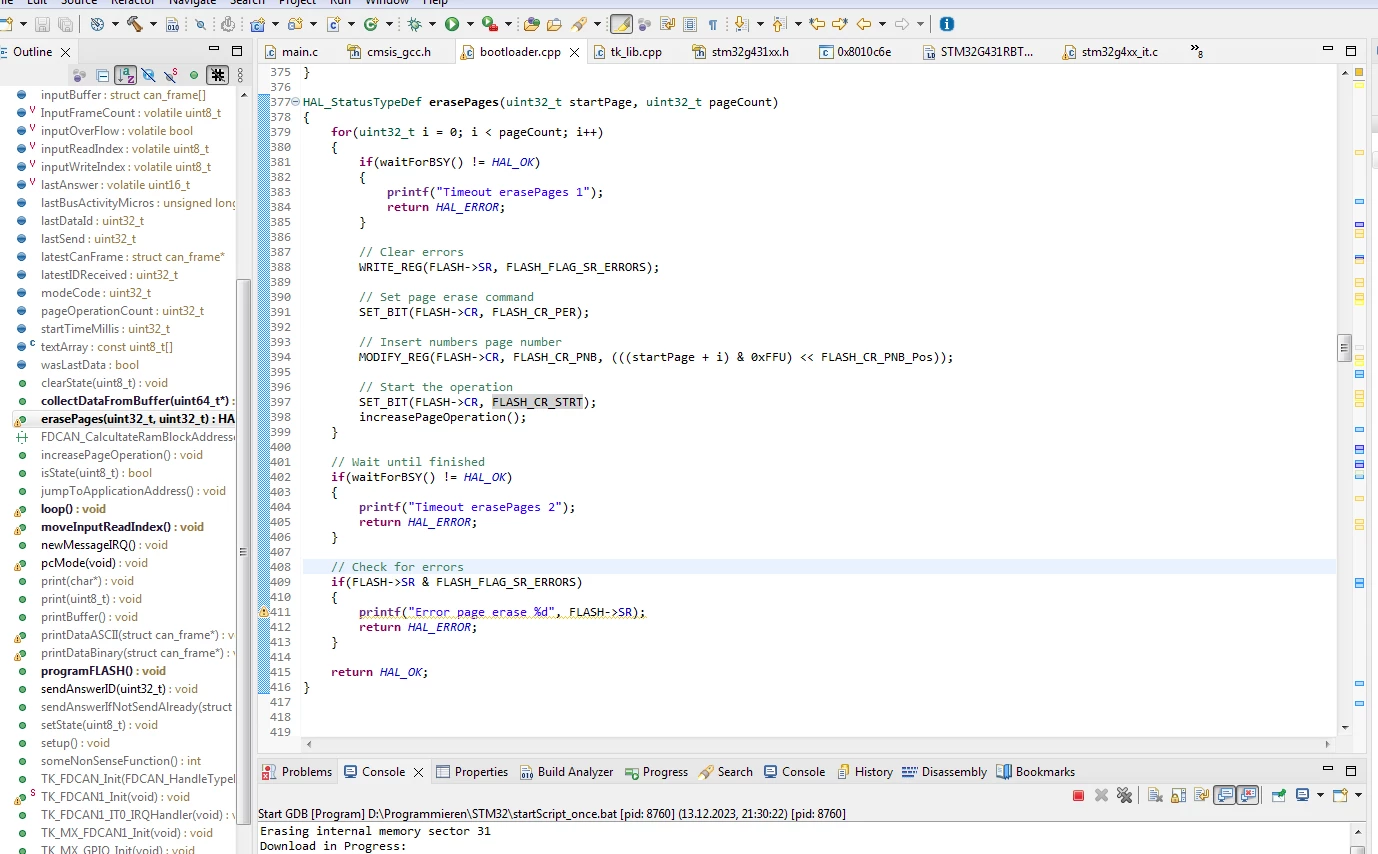This screenshot has width=1378, height=854.
Task: Show the hidden editor tabs overflow list
Action: [x=1197, y=51]
